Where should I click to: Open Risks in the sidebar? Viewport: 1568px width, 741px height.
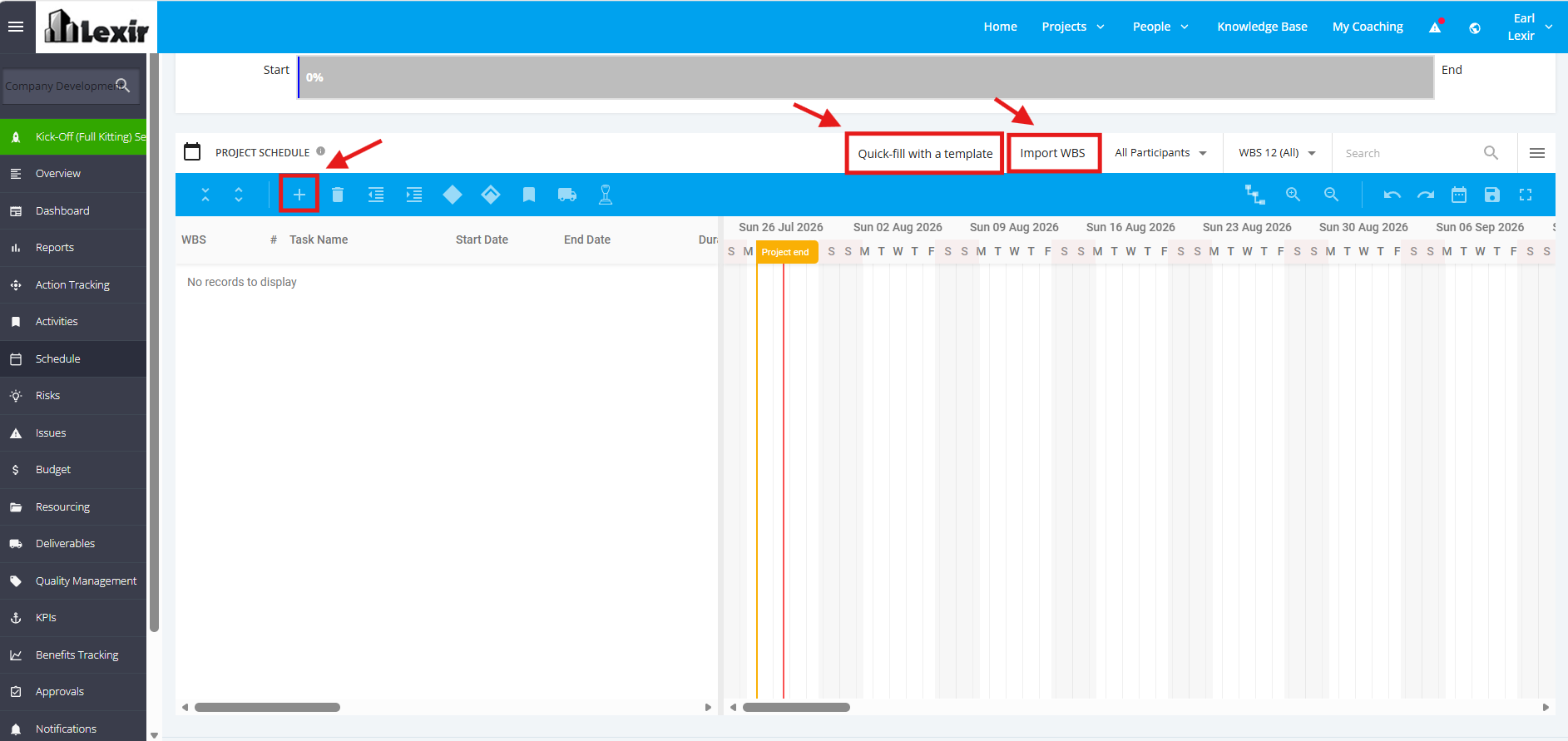pyautogui.click(x=73, y=396)
